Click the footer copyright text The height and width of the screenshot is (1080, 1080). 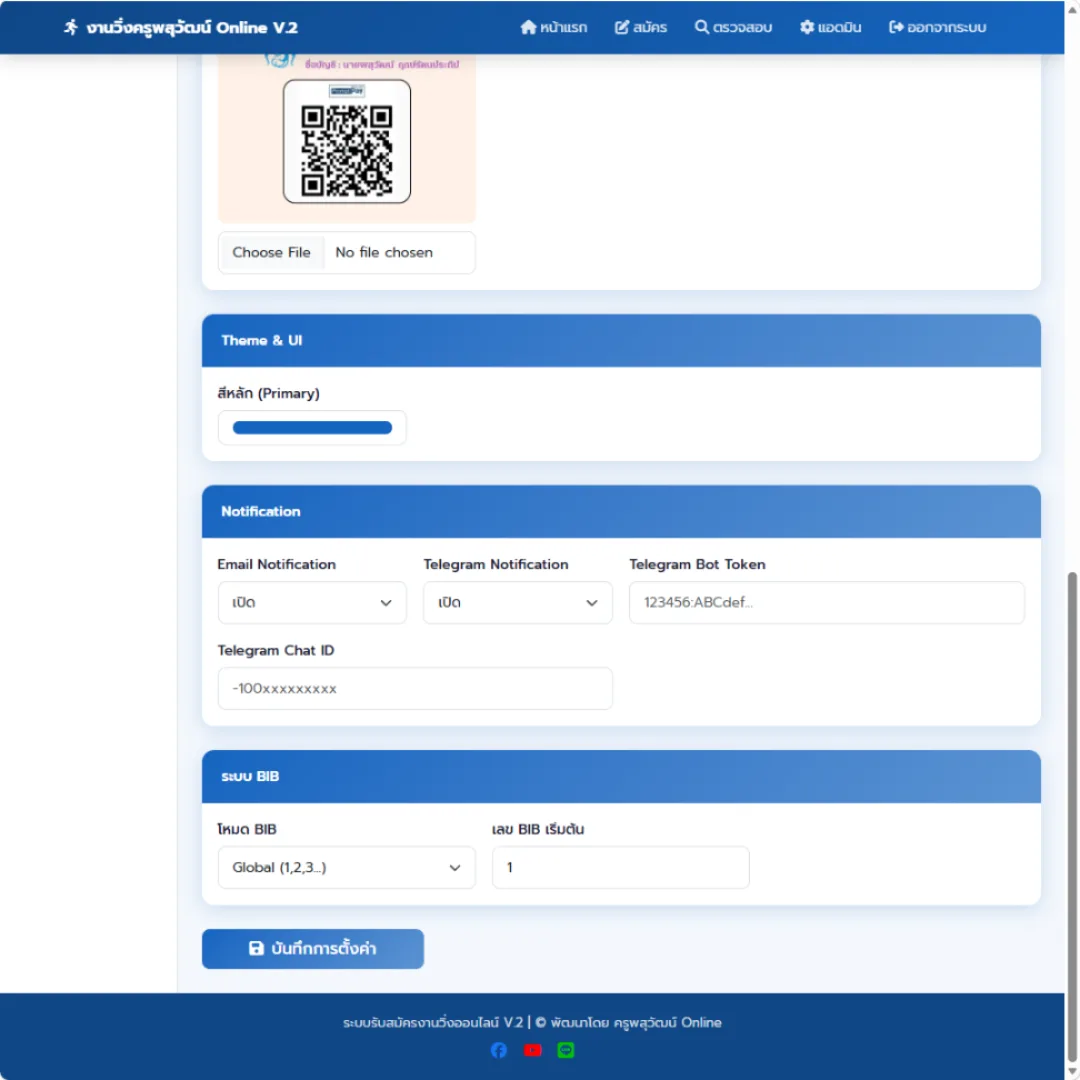[x=532, y=1023]
